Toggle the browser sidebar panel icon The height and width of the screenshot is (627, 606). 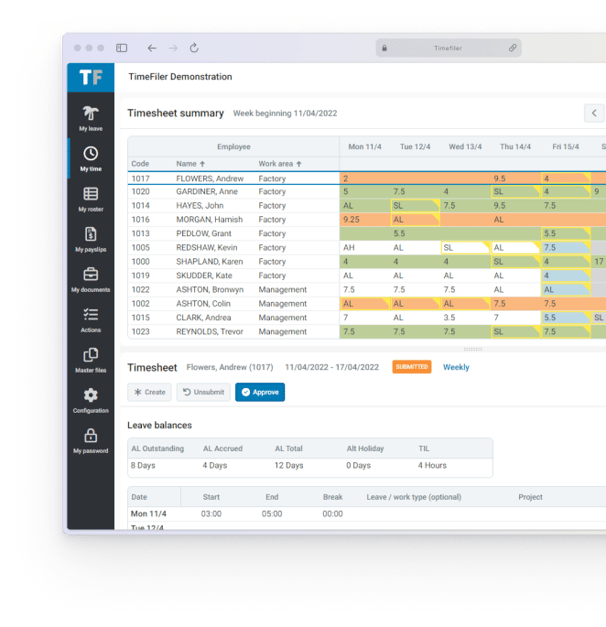pos(122,48)
